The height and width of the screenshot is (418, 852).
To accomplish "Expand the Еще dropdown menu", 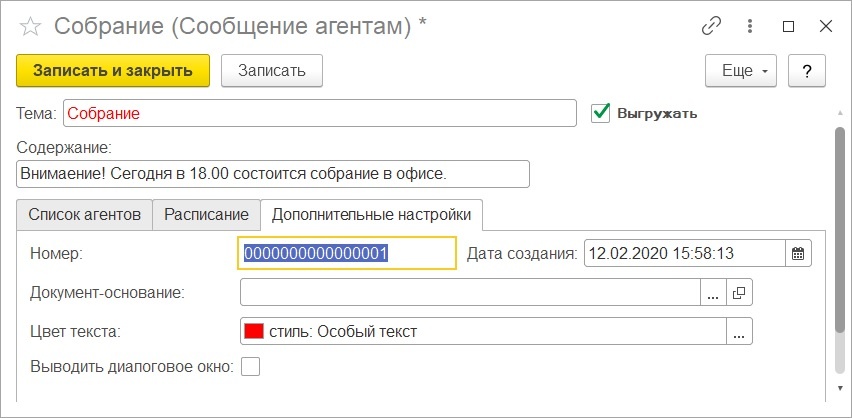I will (x=741, y=71).
